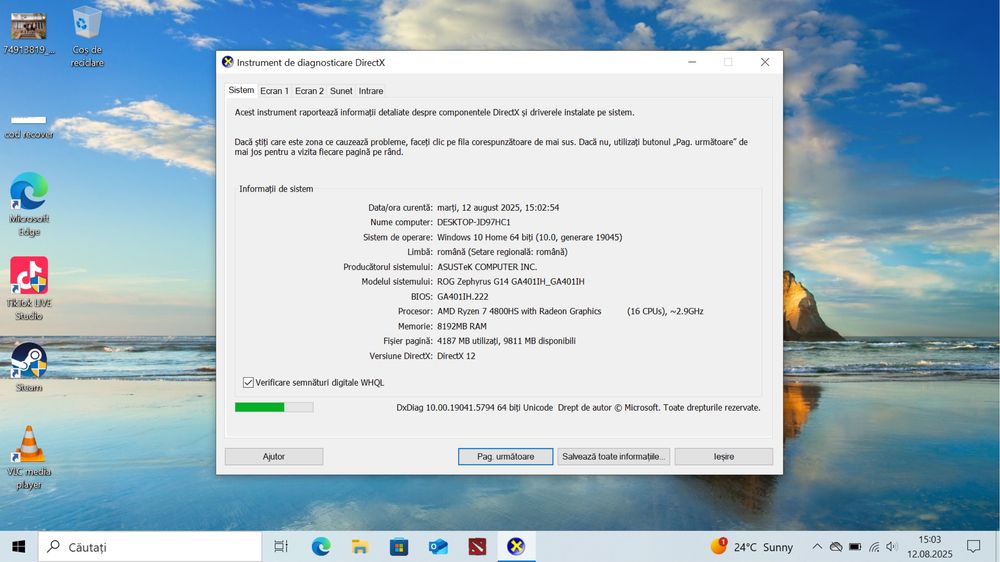Toggle Verificare semnături digitale WHQL checkbox

[x=248, y=383]
